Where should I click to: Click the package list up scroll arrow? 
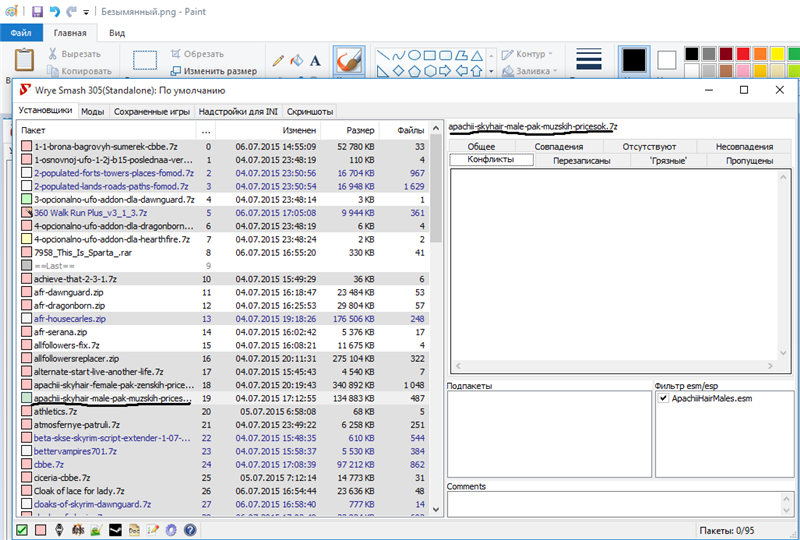point(436,128)
